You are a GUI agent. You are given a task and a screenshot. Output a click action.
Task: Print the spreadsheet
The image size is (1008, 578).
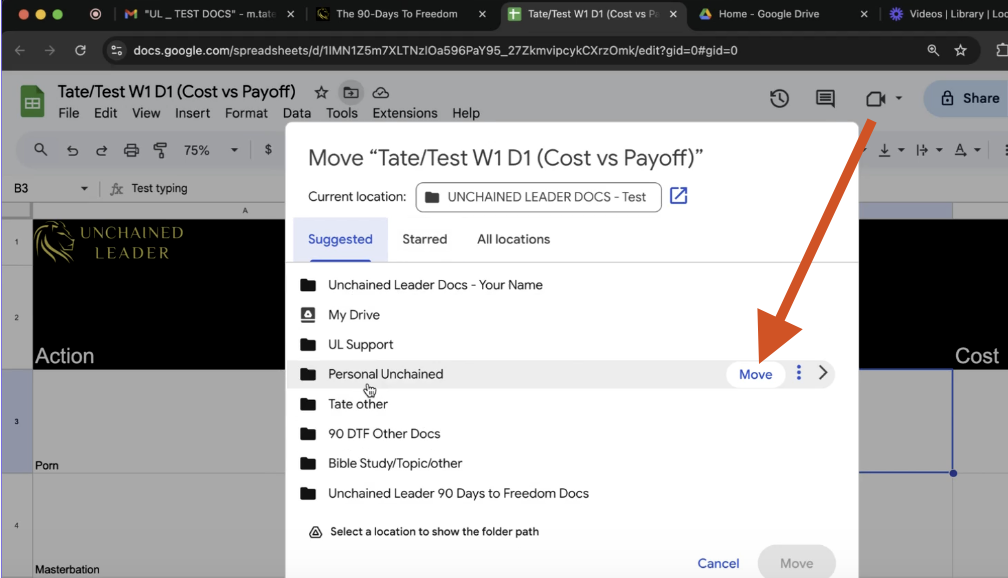(x=131, y=150)
